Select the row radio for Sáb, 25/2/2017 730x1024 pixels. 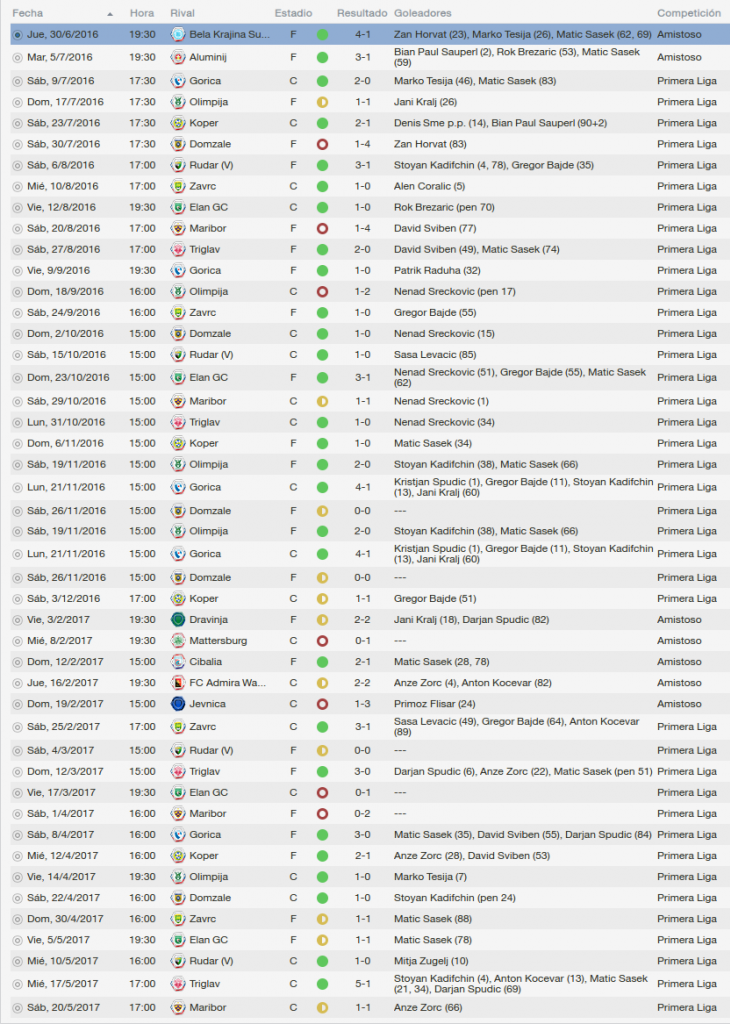point(18,727)
